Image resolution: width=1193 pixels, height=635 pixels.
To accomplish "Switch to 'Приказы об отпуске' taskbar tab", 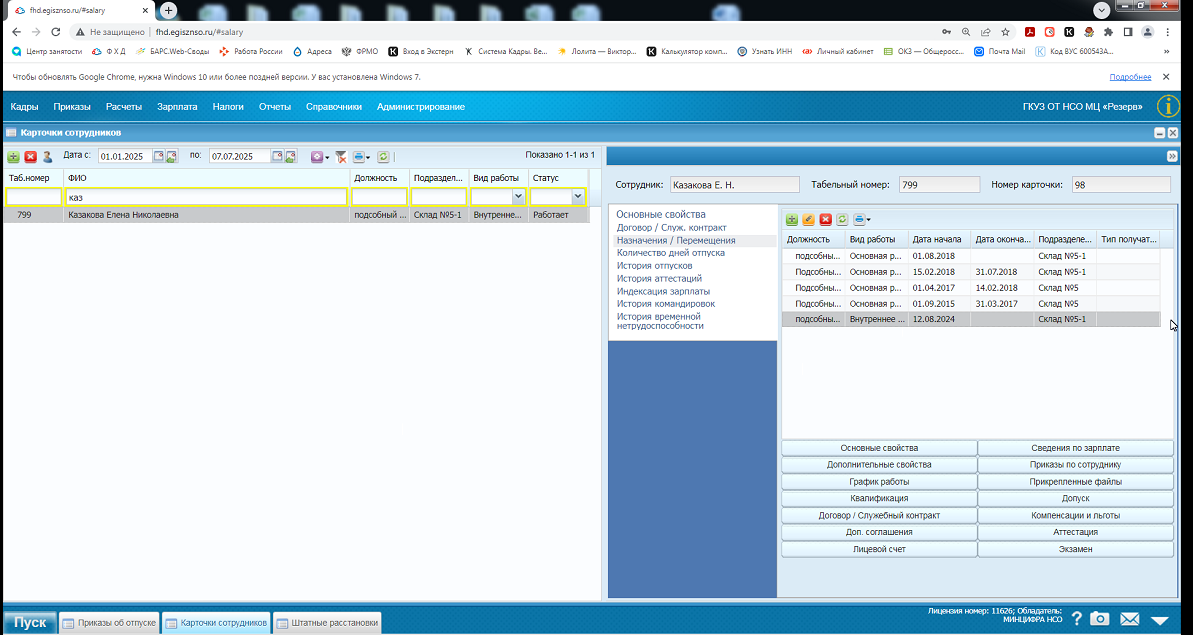I will (x=110, y=623).
